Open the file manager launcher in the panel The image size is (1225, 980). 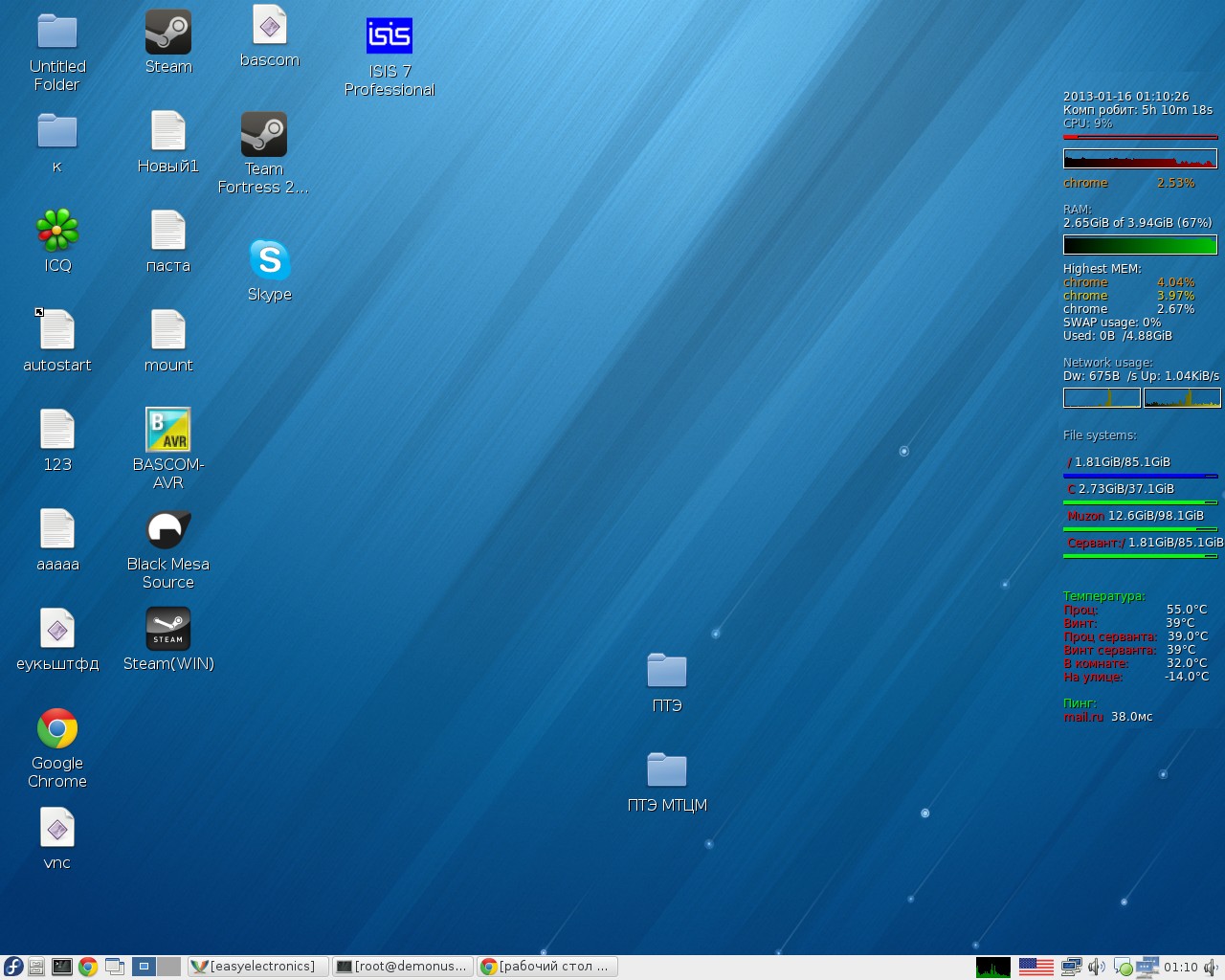pos(36,967)
